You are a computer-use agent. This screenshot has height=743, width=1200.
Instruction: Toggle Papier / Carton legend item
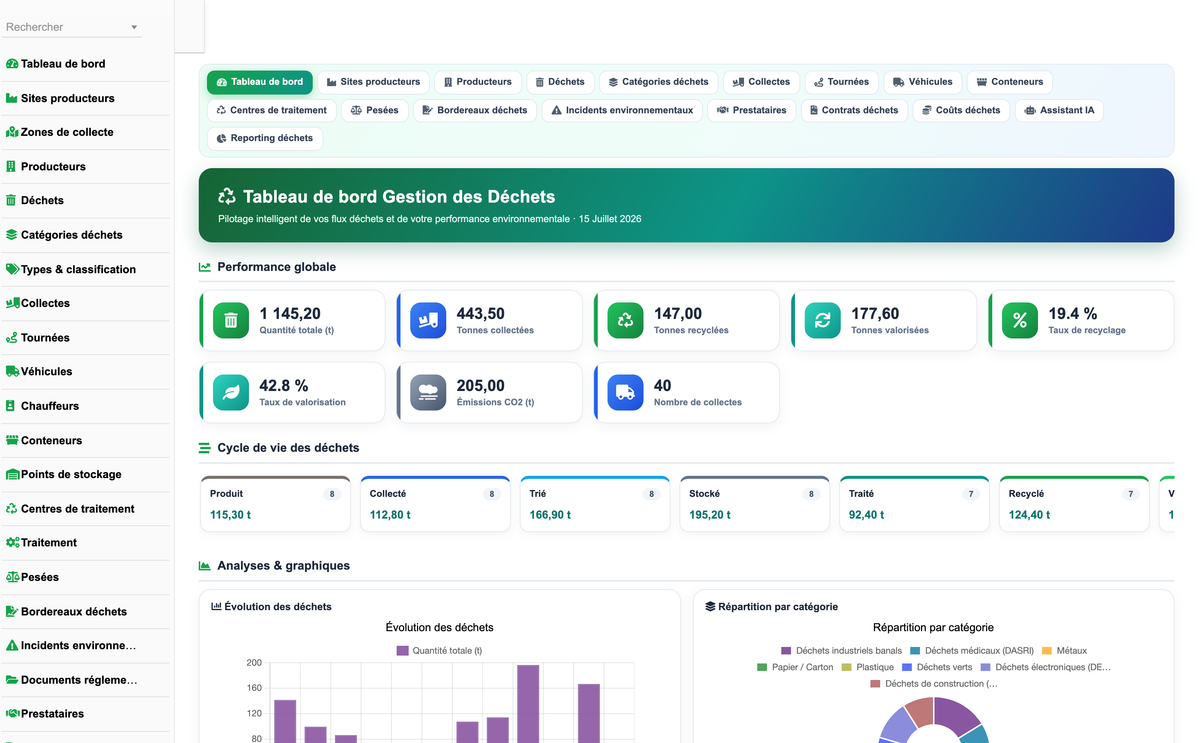point(795,667)
